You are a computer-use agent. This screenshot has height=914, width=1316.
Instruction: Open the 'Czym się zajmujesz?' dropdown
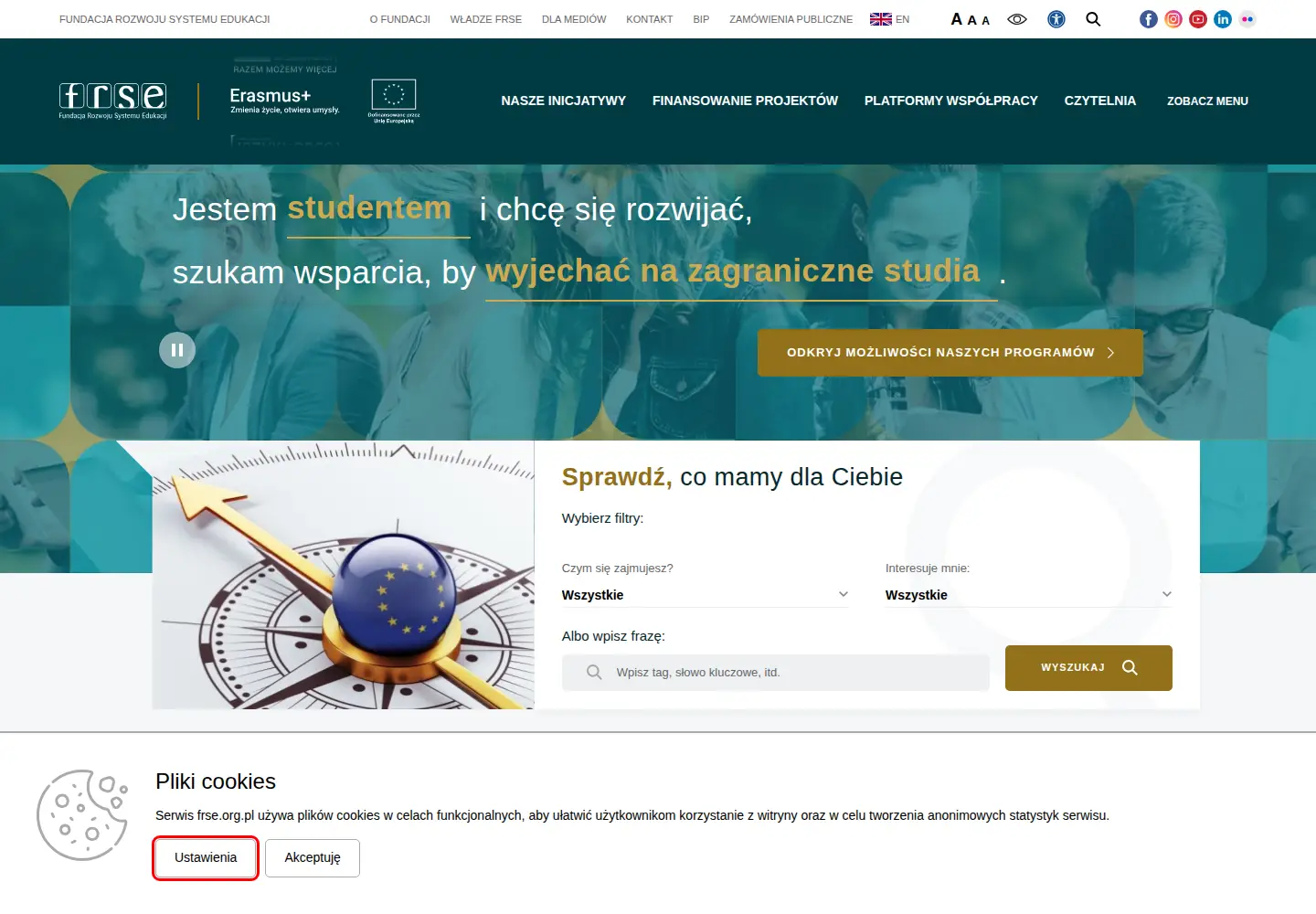[x=705, y=595]
